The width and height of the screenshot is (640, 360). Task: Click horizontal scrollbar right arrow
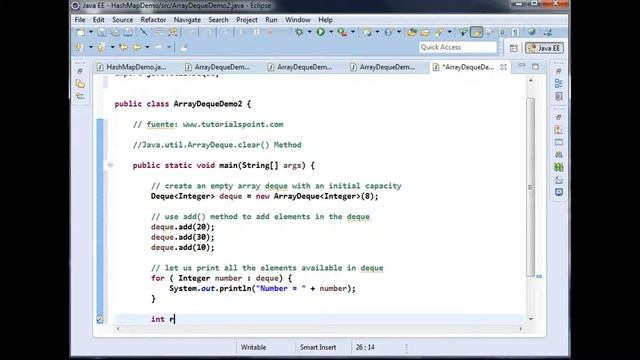click(520, 328)
